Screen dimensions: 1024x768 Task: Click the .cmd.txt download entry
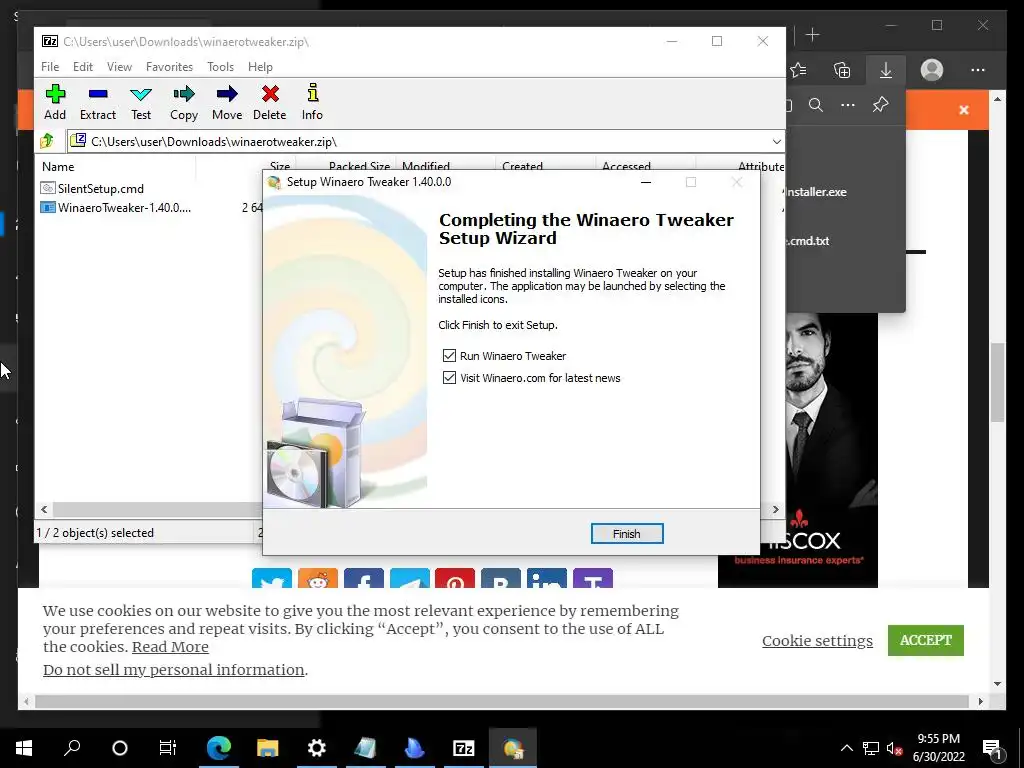coord(807,240)
